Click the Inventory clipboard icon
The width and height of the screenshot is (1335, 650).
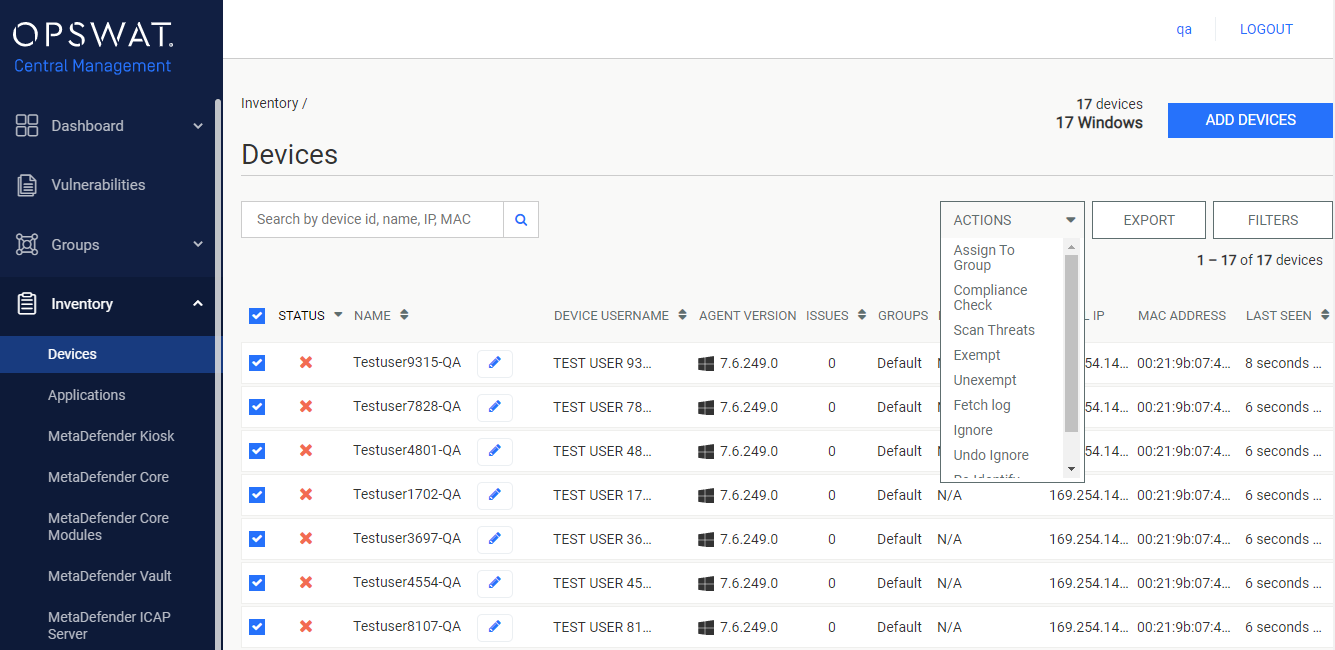pyautogui.click(x=27, y=304)
